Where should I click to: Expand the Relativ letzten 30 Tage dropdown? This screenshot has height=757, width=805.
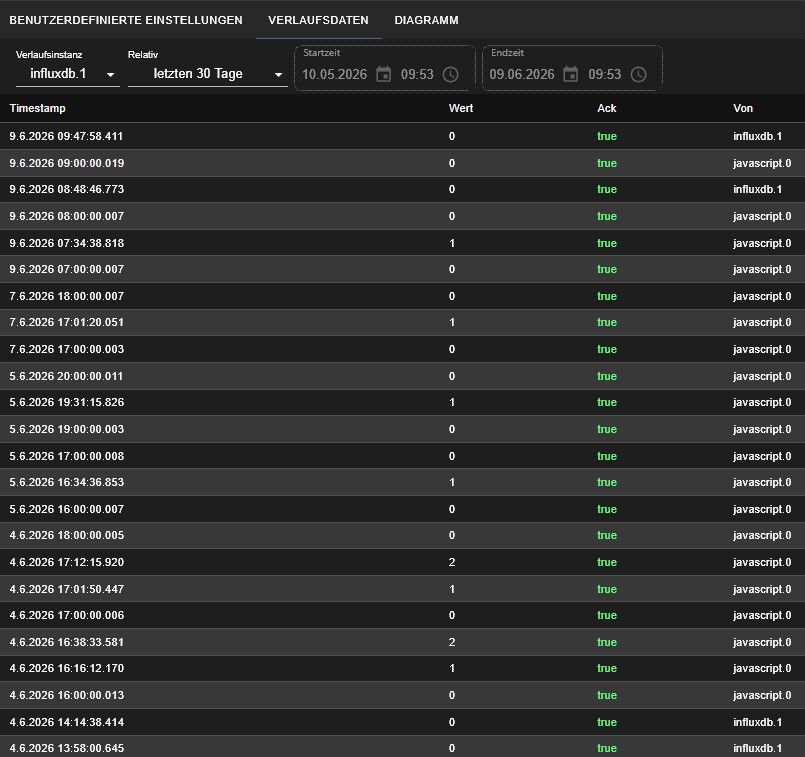pos(207,74)
